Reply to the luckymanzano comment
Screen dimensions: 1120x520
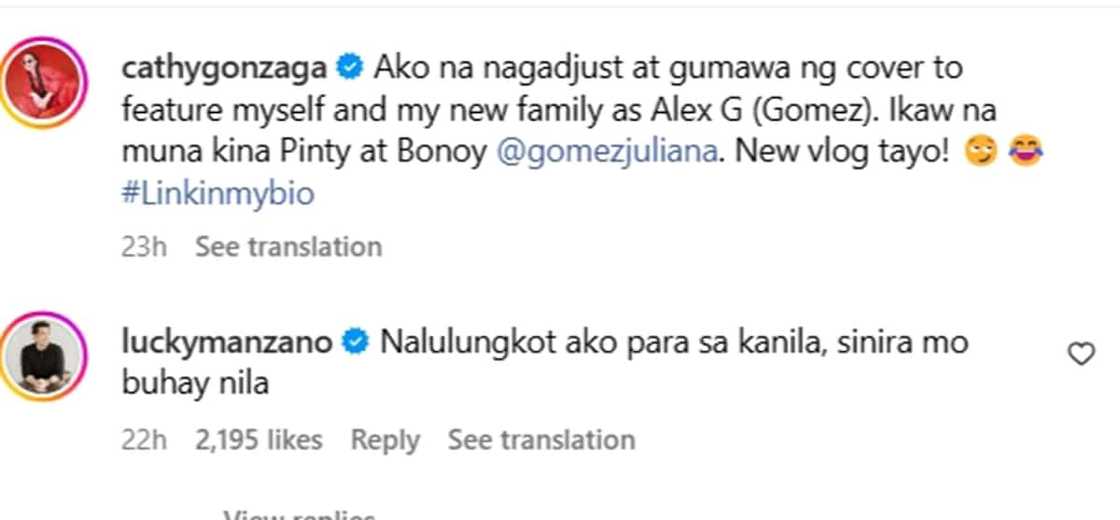pyautogui.click(x=385, y=439)
